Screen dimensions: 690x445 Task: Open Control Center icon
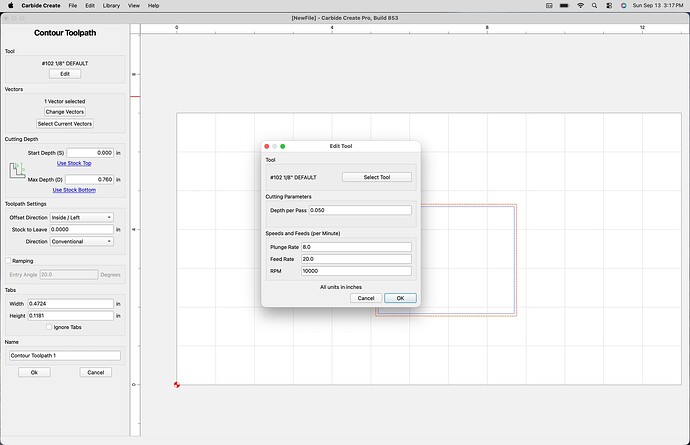609,6
